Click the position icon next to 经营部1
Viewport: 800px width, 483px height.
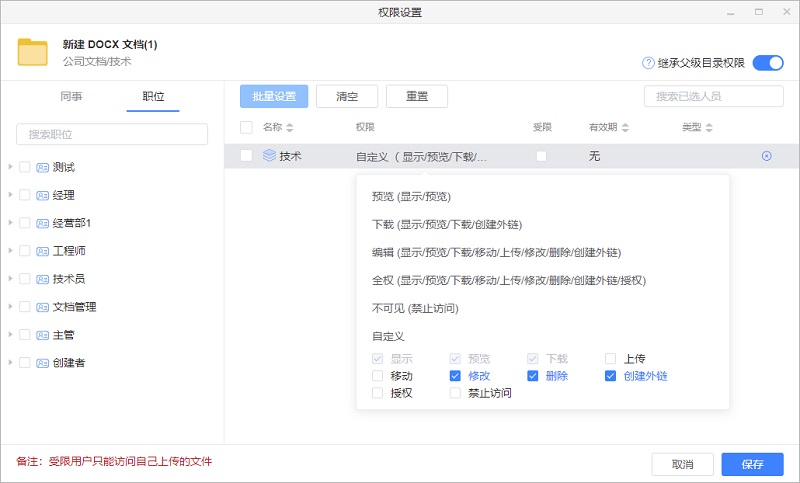pos(42,223)
